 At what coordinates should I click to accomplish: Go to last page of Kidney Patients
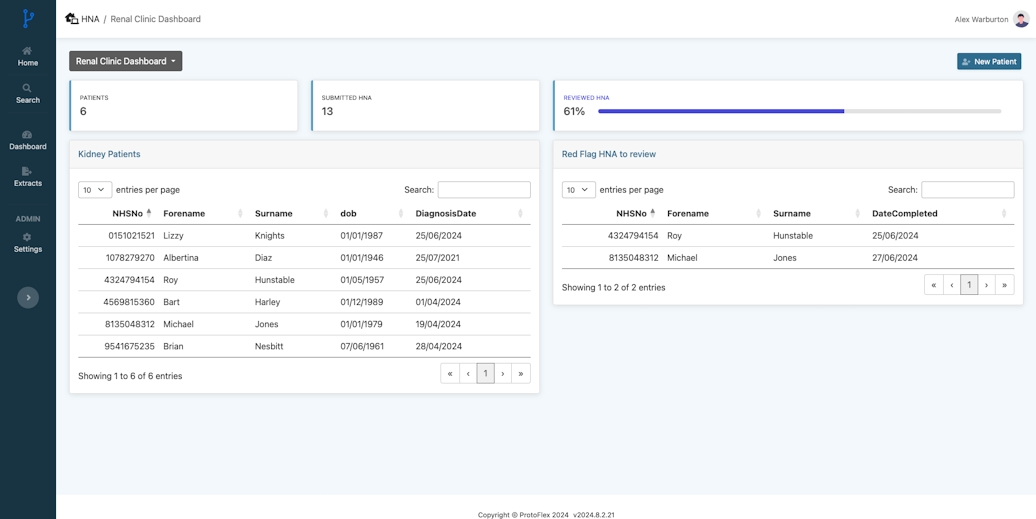(x=521, y=374)
